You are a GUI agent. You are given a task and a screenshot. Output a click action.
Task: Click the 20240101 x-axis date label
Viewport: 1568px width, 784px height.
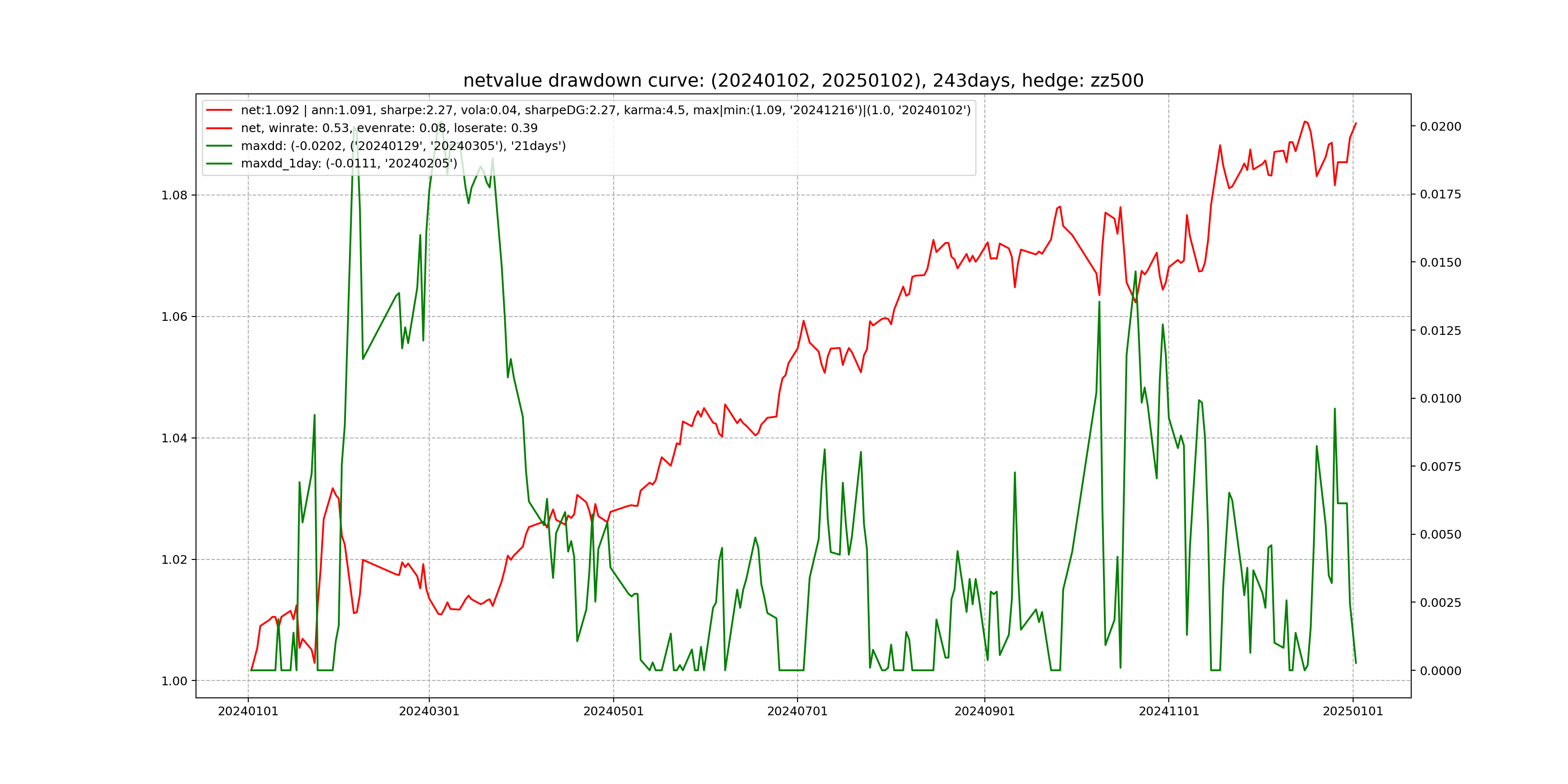coord(248,711)
